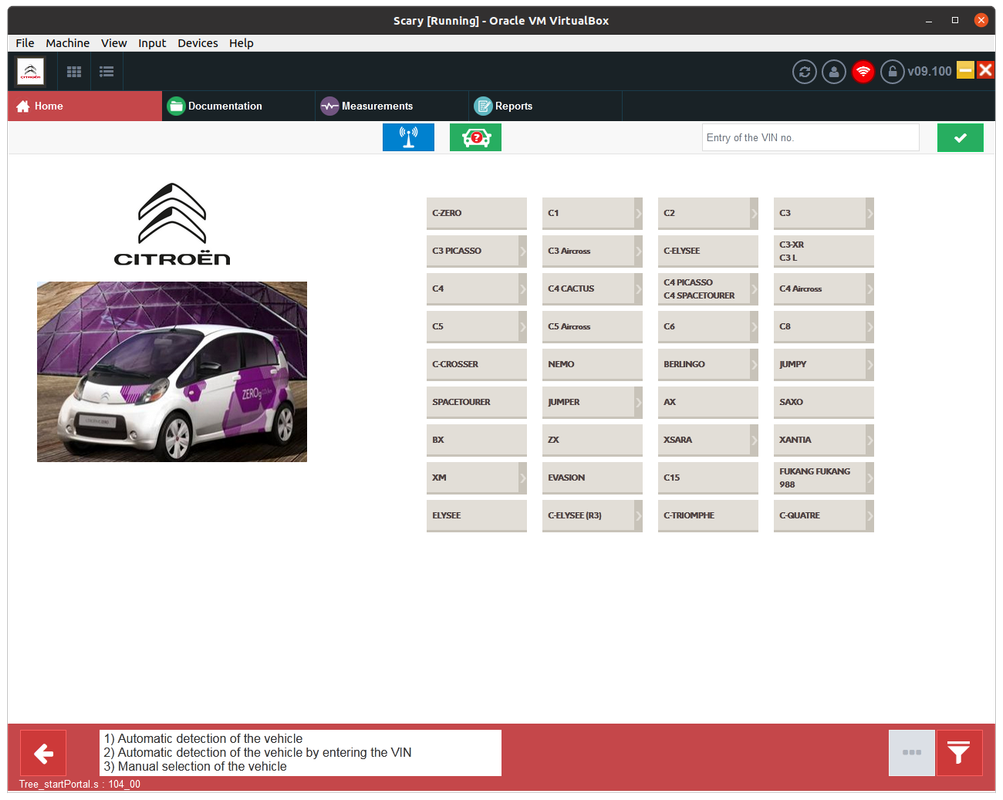This screenshot has width=1003, height=800.
Task: Confirm VIN with green checkmark button
Action: pyautogui.click(x=960, y=137)
